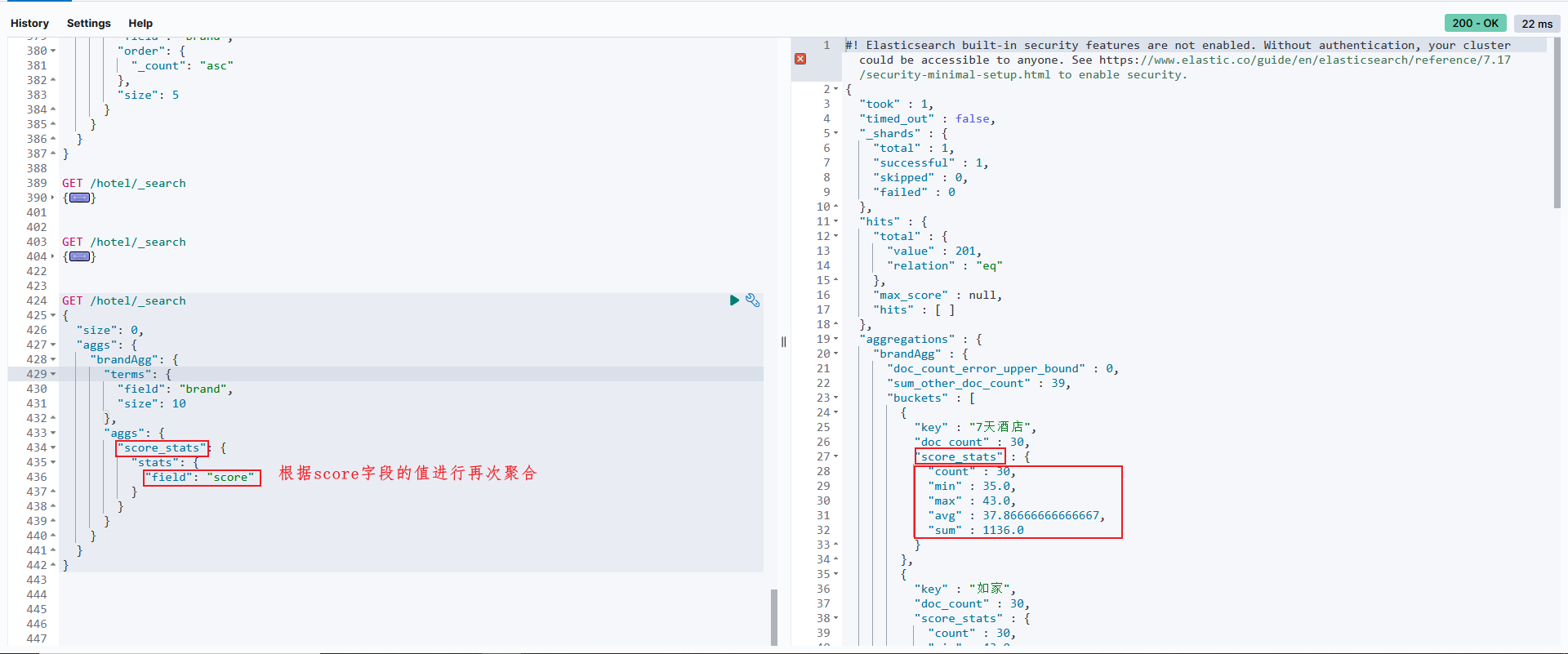
Task: Open the Help menu
Action: click(140, 23)
